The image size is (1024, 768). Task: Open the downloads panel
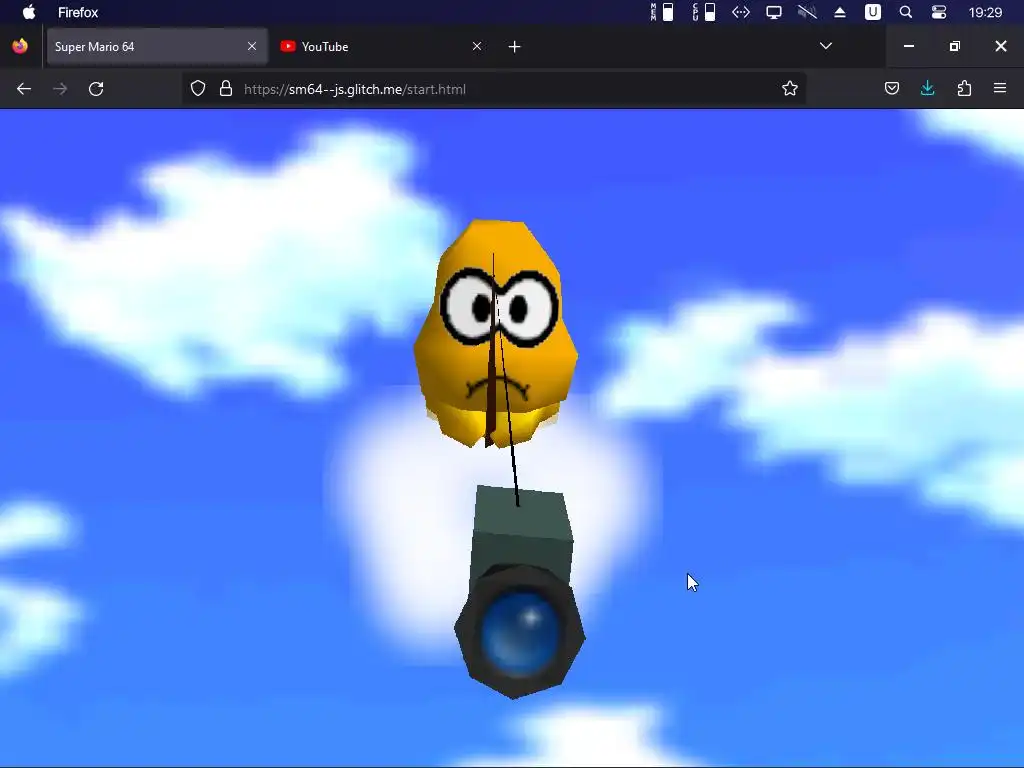tap(927, 88)
